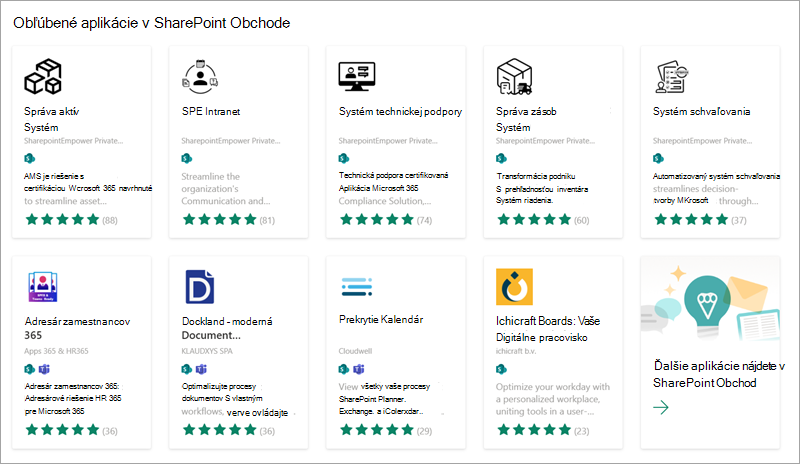Click the Ichicraft Boards yellow logo icon

pos(514,287)
